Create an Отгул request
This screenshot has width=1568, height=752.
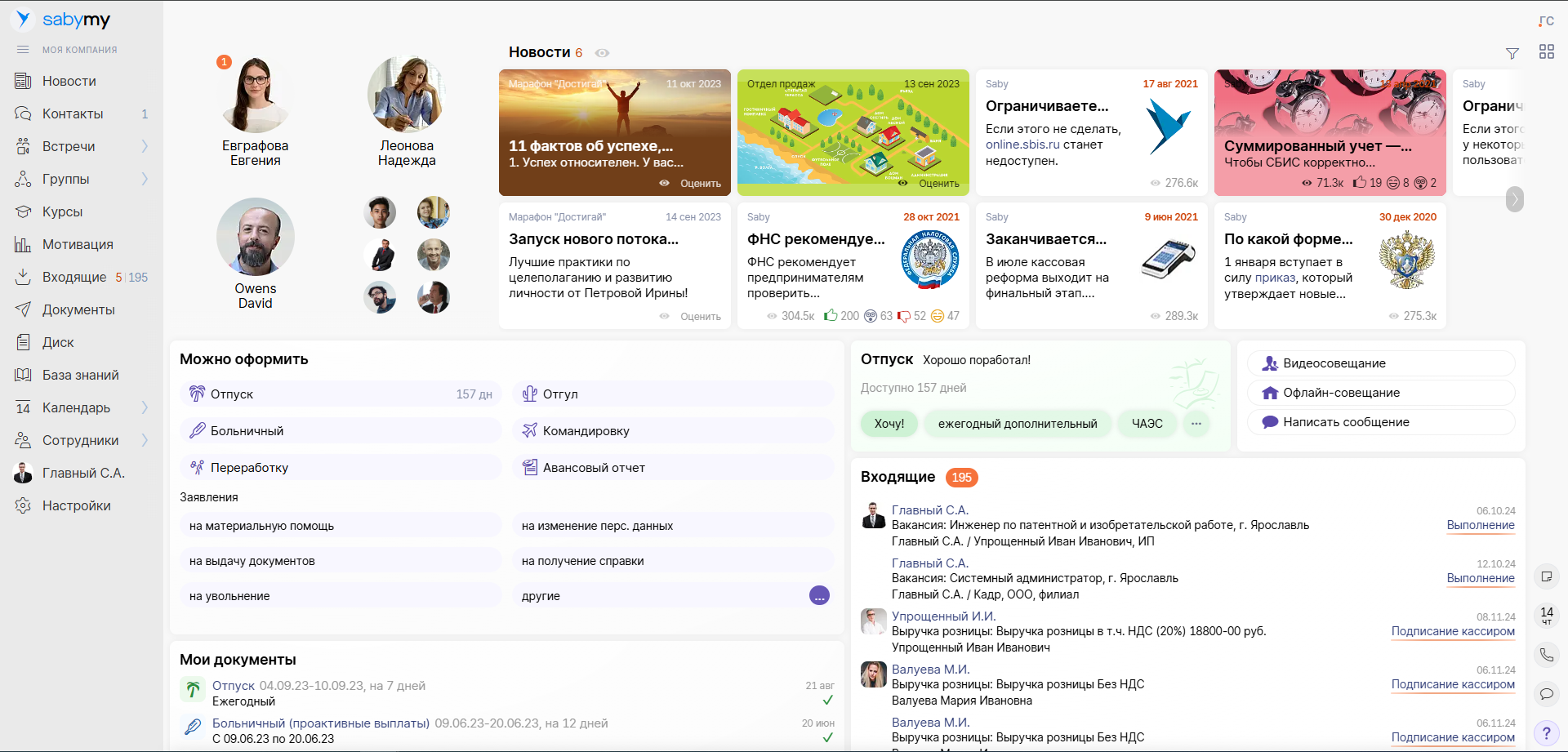[x=673, y=394]
